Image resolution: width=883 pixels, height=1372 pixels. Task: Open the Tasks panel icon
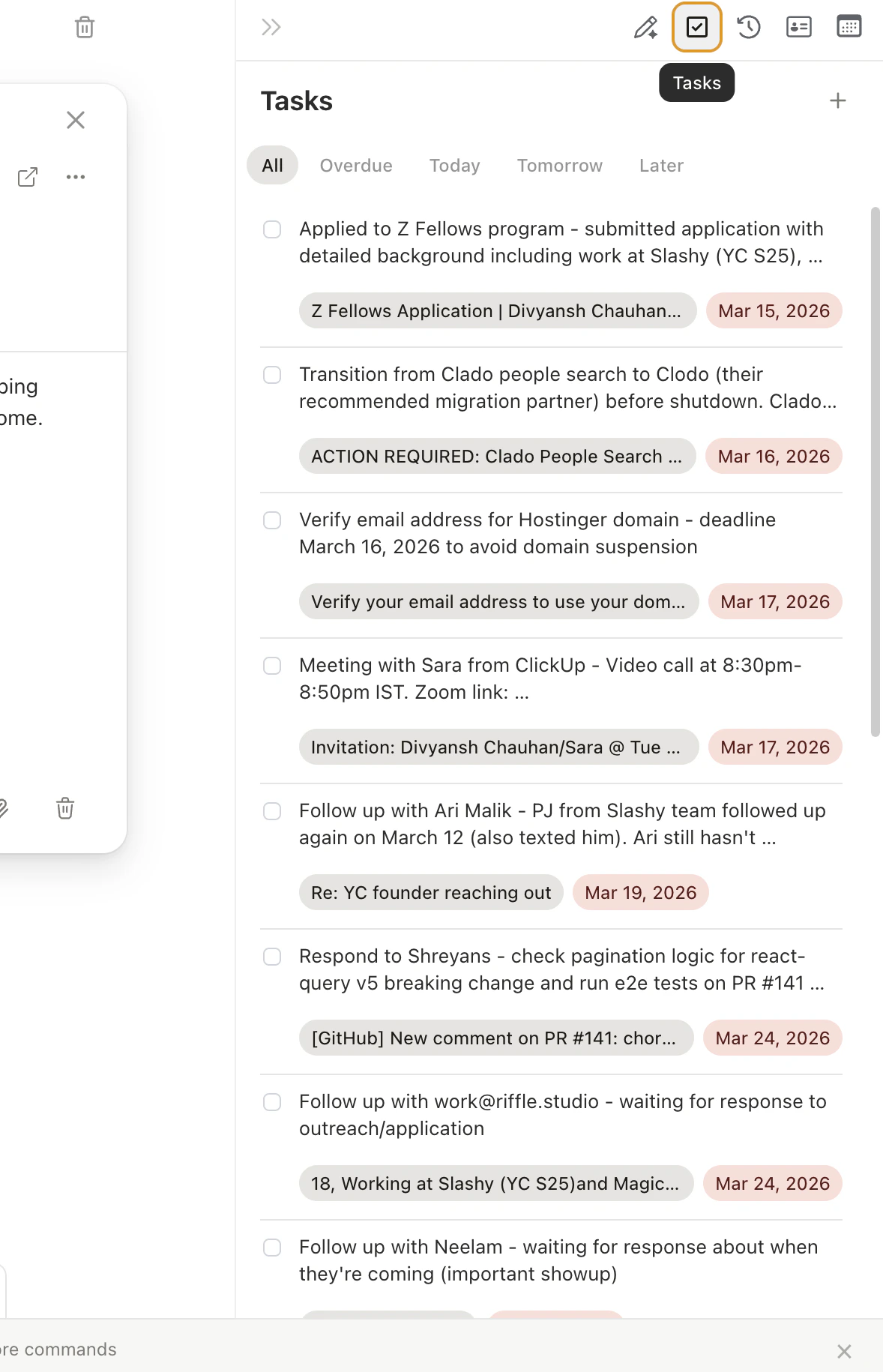(x=696, y=27)
